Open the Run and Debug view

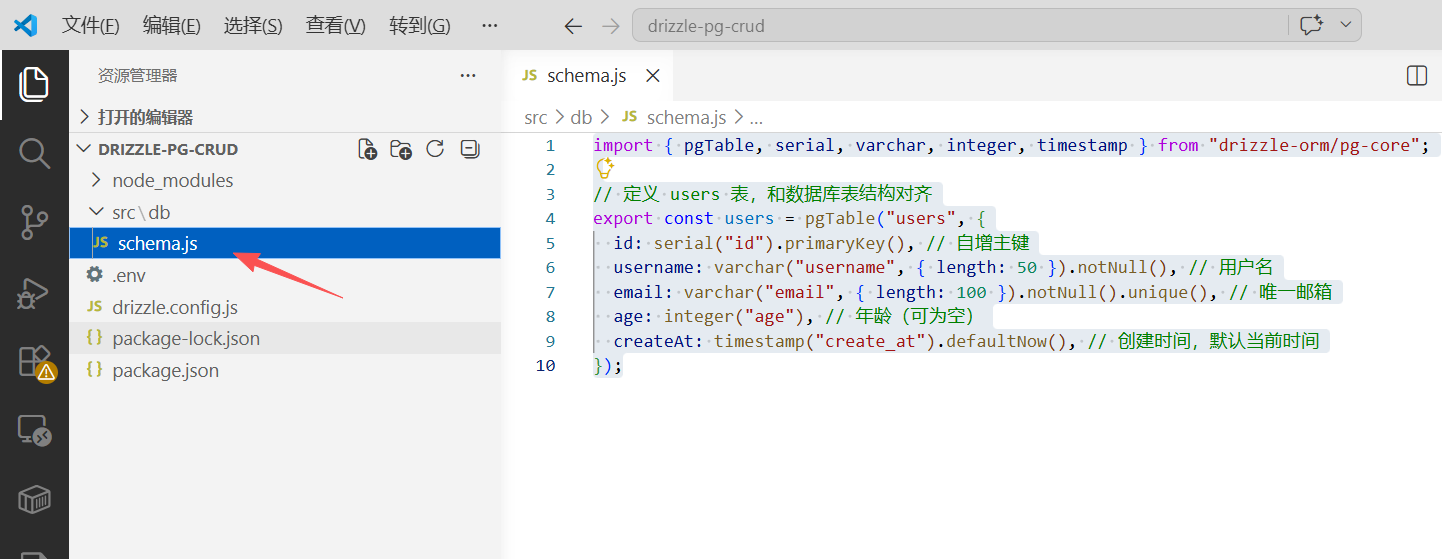(x=34, y=292)
